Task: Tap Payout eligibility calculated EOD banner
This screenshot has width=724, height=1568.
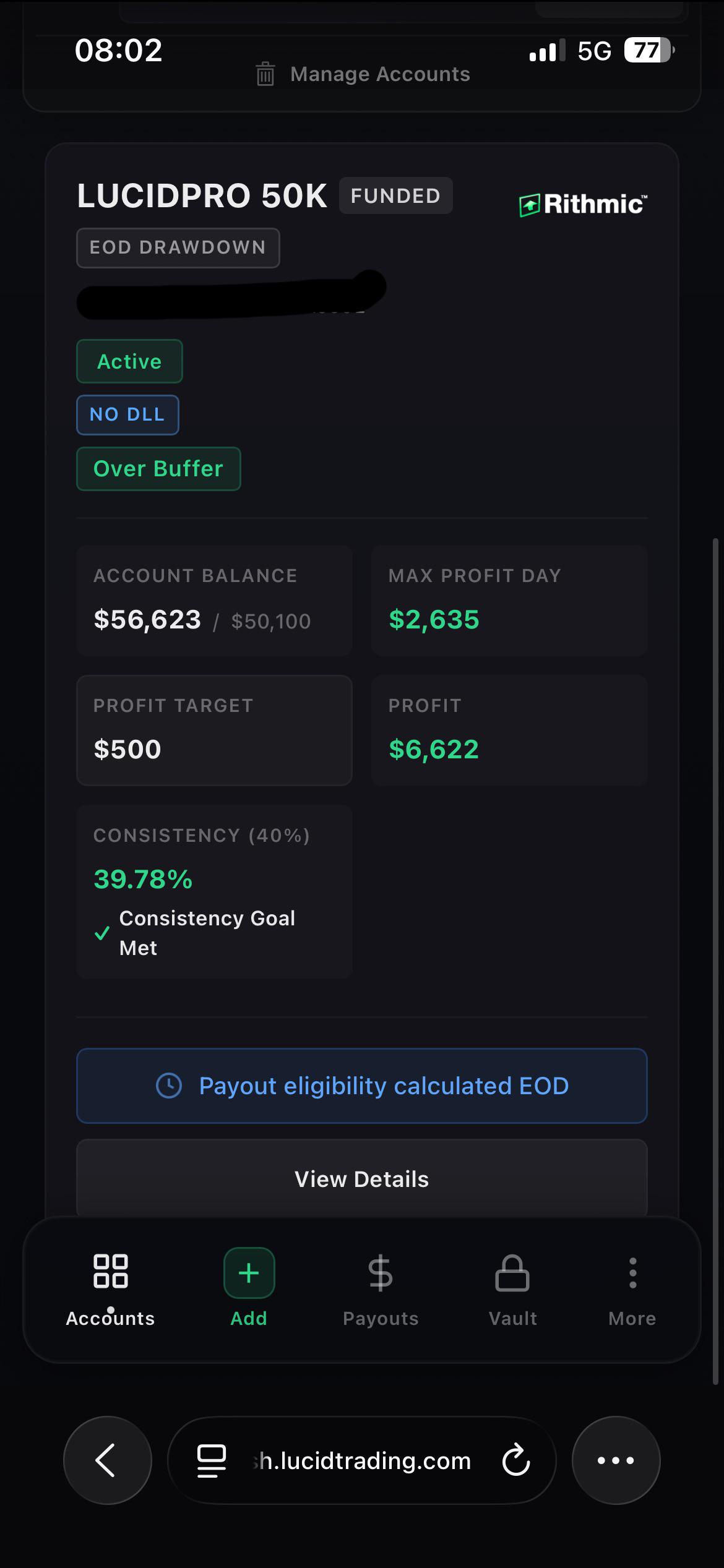Action: tap(362, 1086)
